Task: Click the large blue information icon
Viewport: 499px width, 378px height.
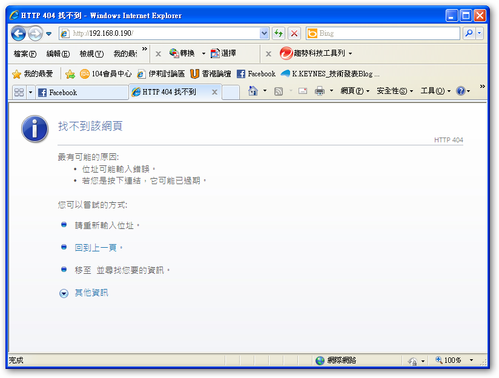Action: click(x=35, y=129)
